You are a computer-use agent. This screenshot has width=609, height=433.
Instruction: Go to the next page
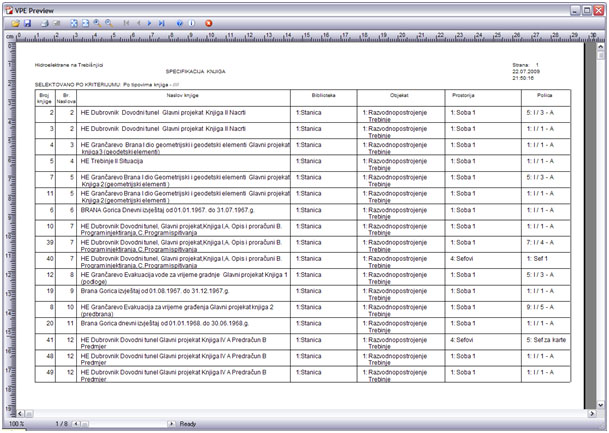(149, 23)
